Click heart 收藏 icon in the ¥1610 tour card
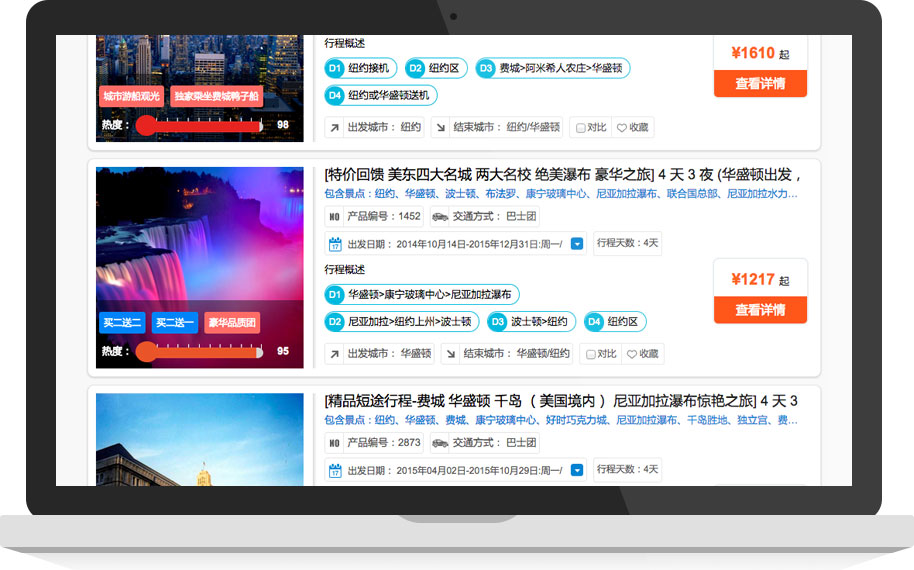The width and height of the screenshot is (914, 570). (x=622, y=128)
